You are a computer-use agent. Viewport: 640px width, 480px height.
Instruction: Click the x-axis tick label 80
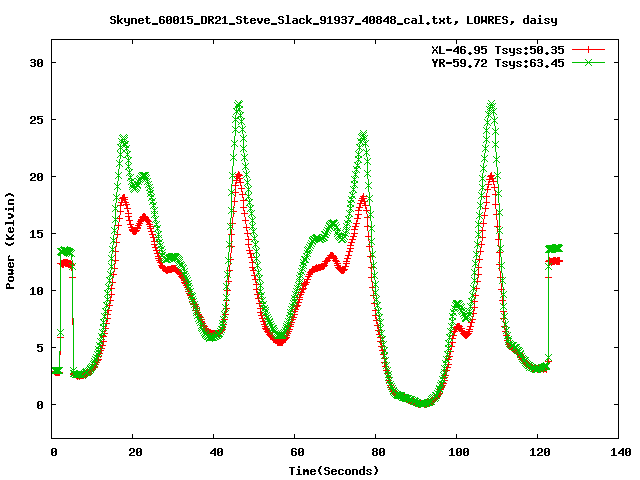pos(378,452)
